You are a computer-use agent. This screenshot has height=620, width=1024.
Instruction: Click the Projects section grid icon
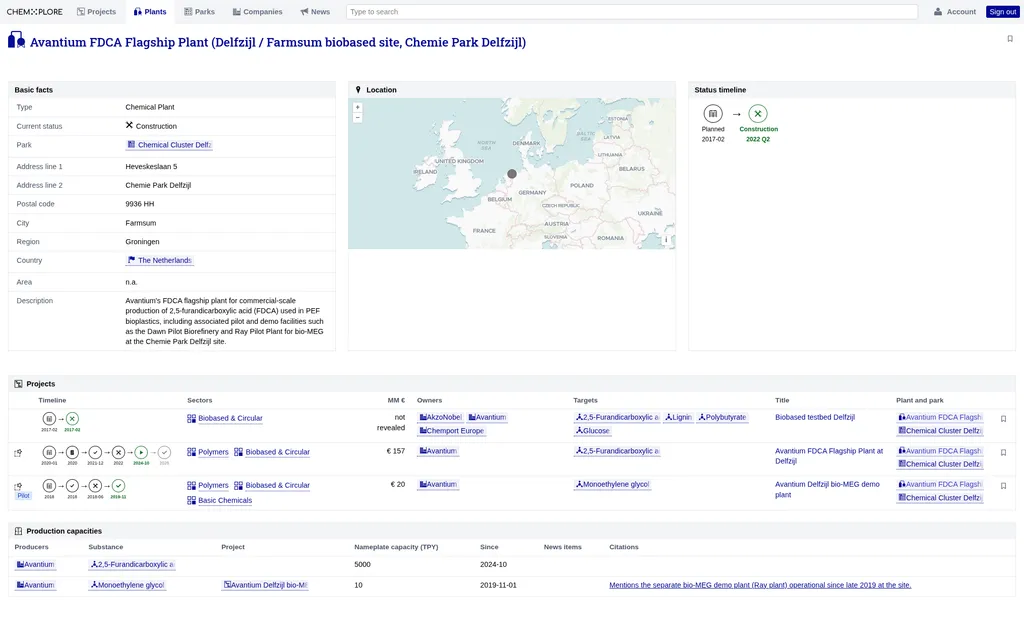[18, 384]
